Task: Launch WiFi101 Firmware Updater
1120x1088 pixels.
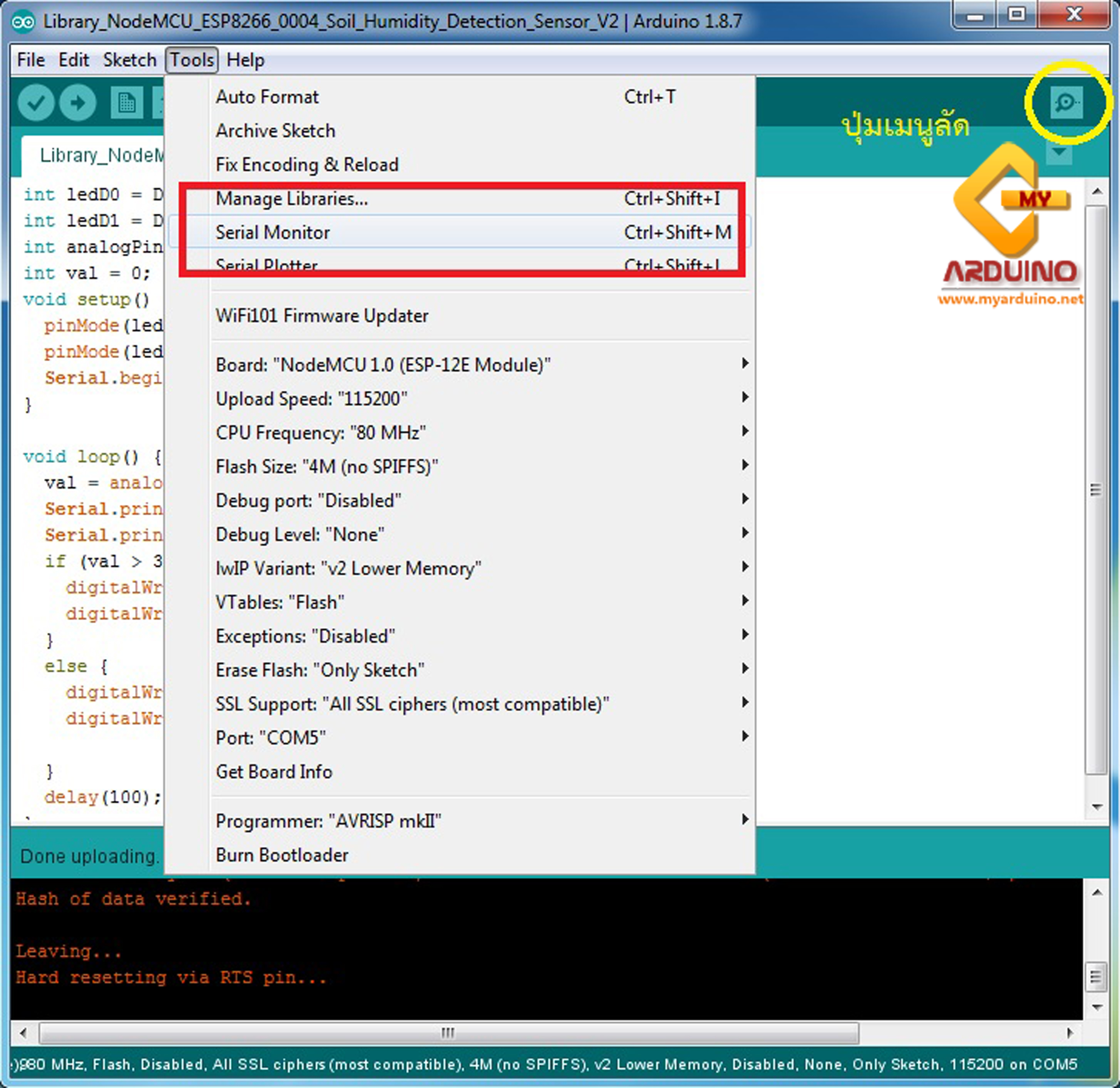Action: tap(322, 315)
